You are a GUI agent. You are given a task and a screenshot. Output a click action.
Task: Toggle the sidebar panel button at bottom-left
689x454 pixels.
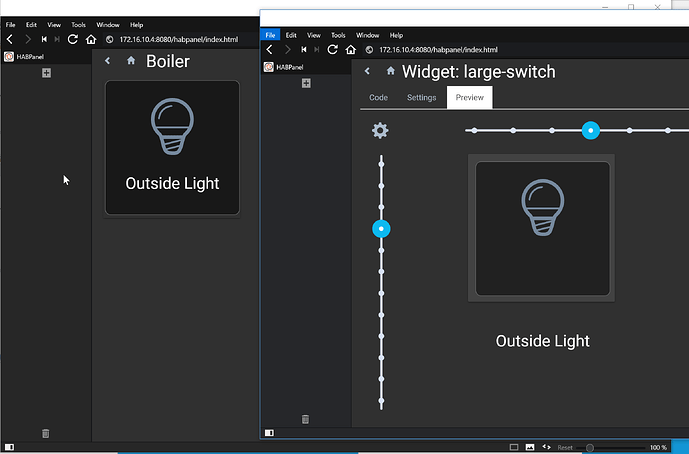click(269, 433)
